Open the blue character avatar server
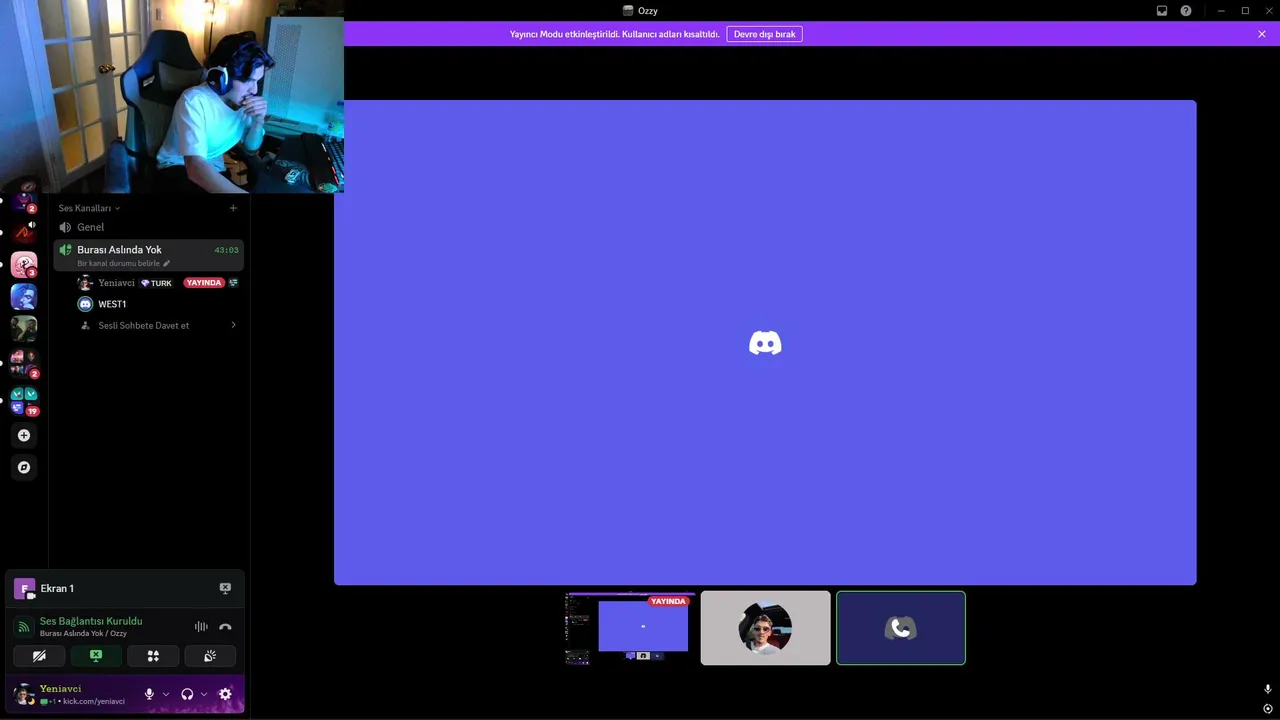Viewport: 1280px width, 720px height. pyautogui.click(x=24, y=296)
